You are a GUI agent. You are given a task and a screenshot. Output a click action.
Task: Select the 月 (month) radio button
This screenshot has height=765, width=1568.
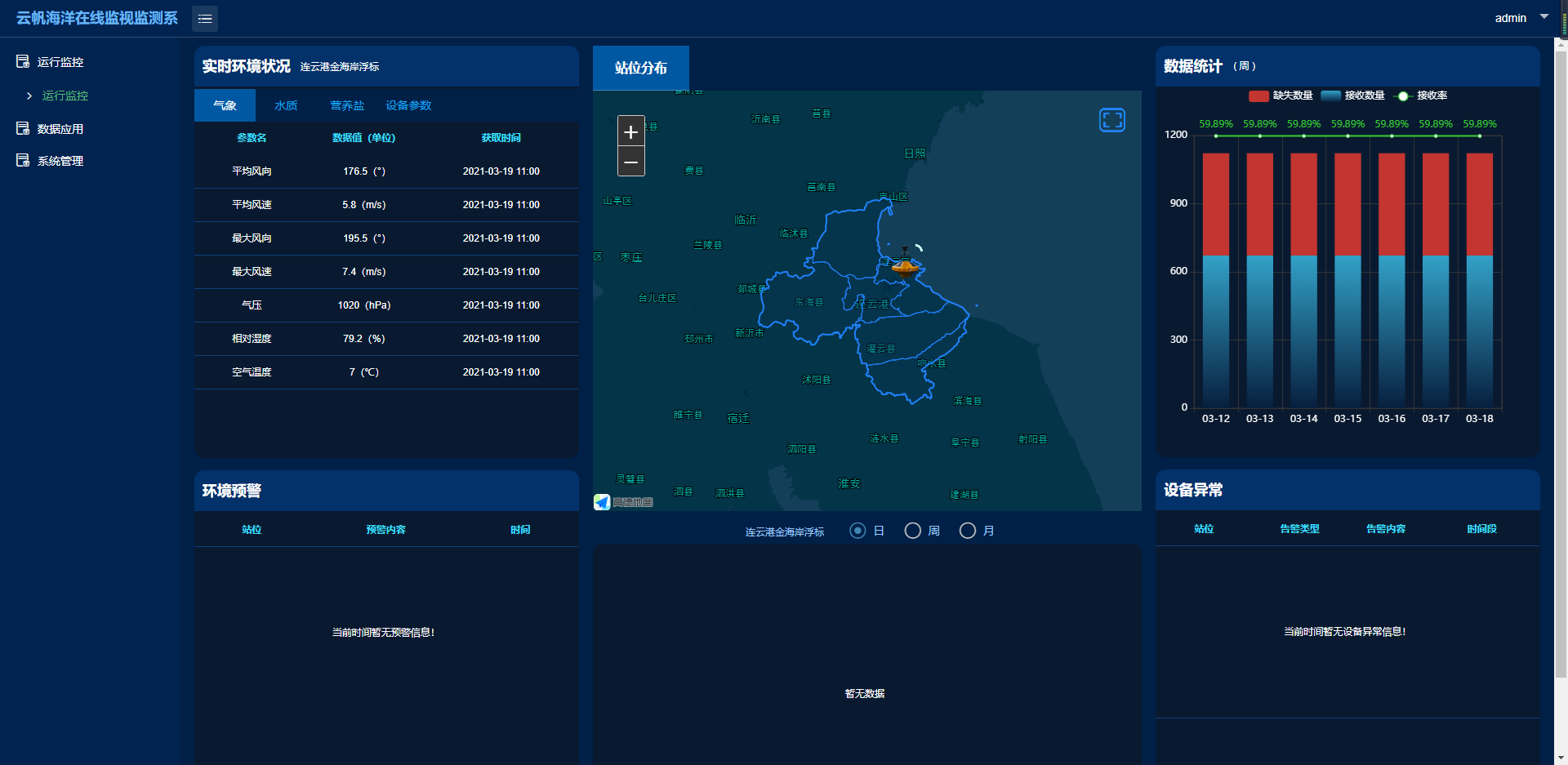click(x=968, y=531)
